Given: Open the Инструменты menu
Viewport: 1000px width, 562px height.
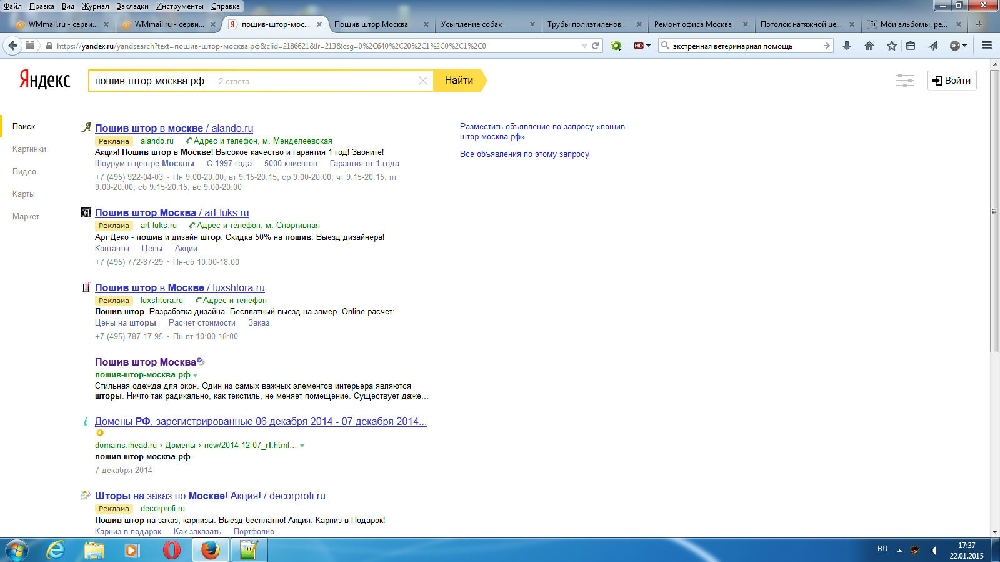Looking at the screenshot, I should 180,6.
